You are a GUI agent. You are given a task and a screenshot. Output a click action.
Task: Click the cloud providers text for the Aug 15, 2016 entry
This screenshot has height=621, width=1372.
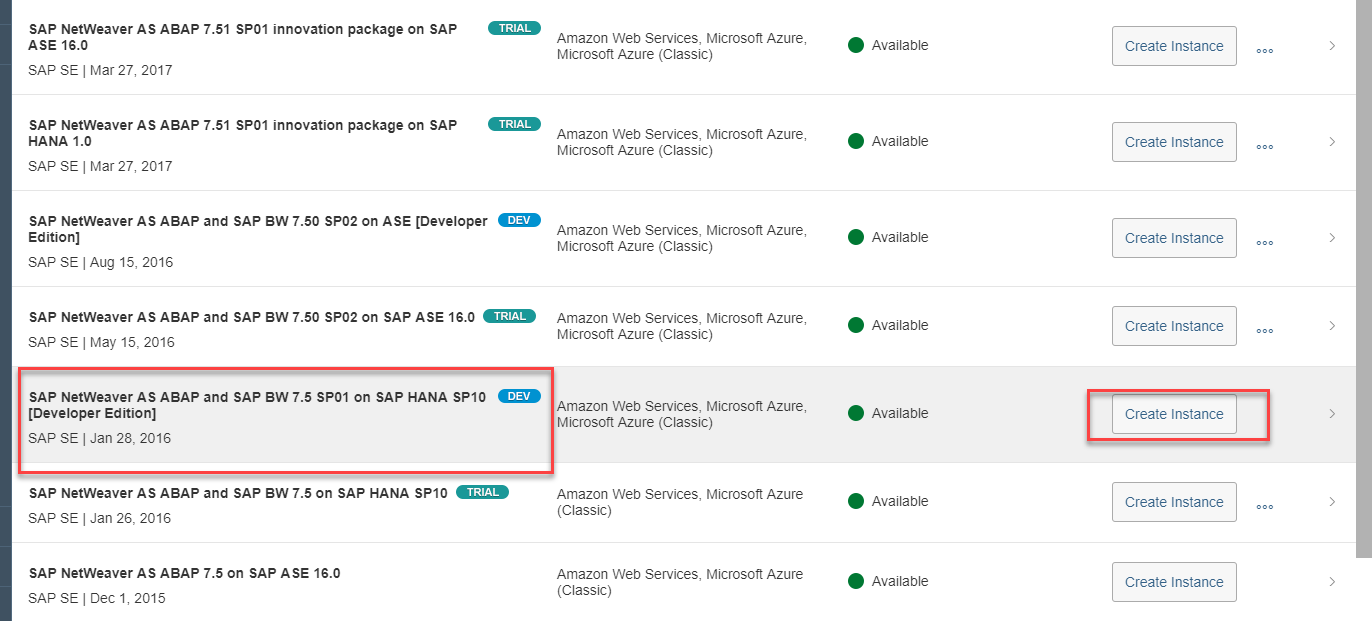pyautogui.click(x=682, y=238)
